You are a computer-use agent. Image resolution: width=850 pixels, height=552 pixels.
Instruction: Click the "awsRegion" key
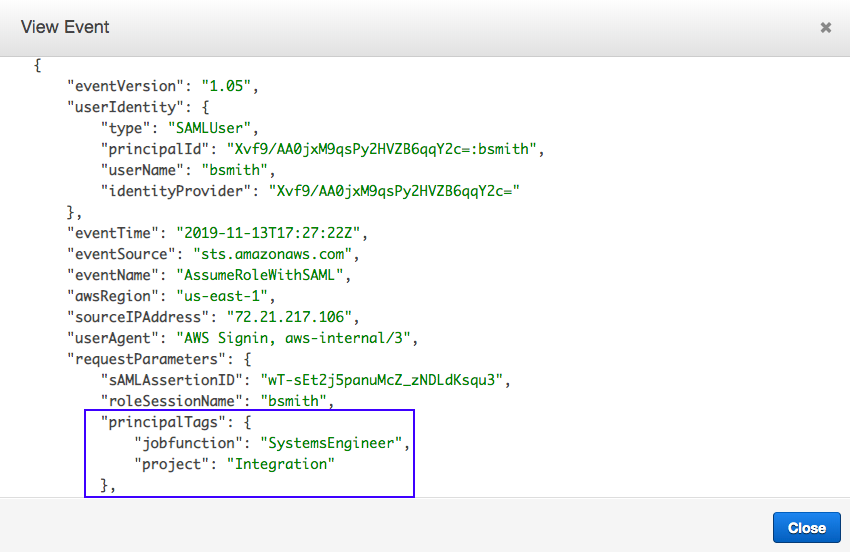pos(113,297)
